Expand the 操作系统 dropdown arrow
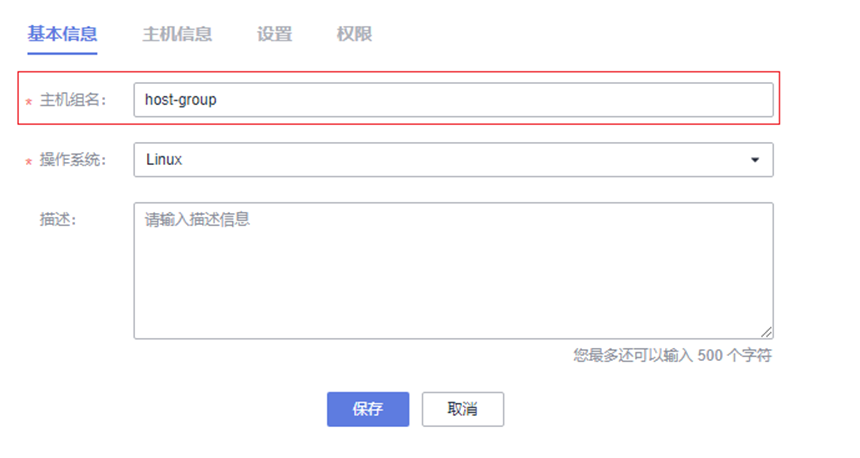Image resolution: width=860 pixels, height=458 pixels. 755,160
